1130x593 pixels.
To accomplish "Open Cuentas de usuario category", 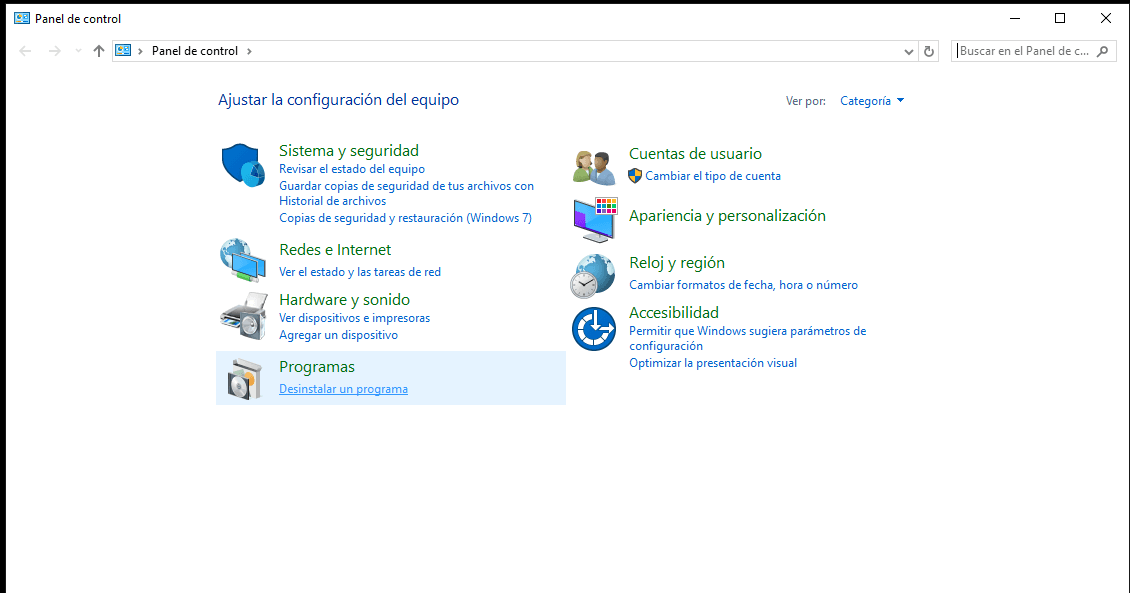I will [695, 153].
